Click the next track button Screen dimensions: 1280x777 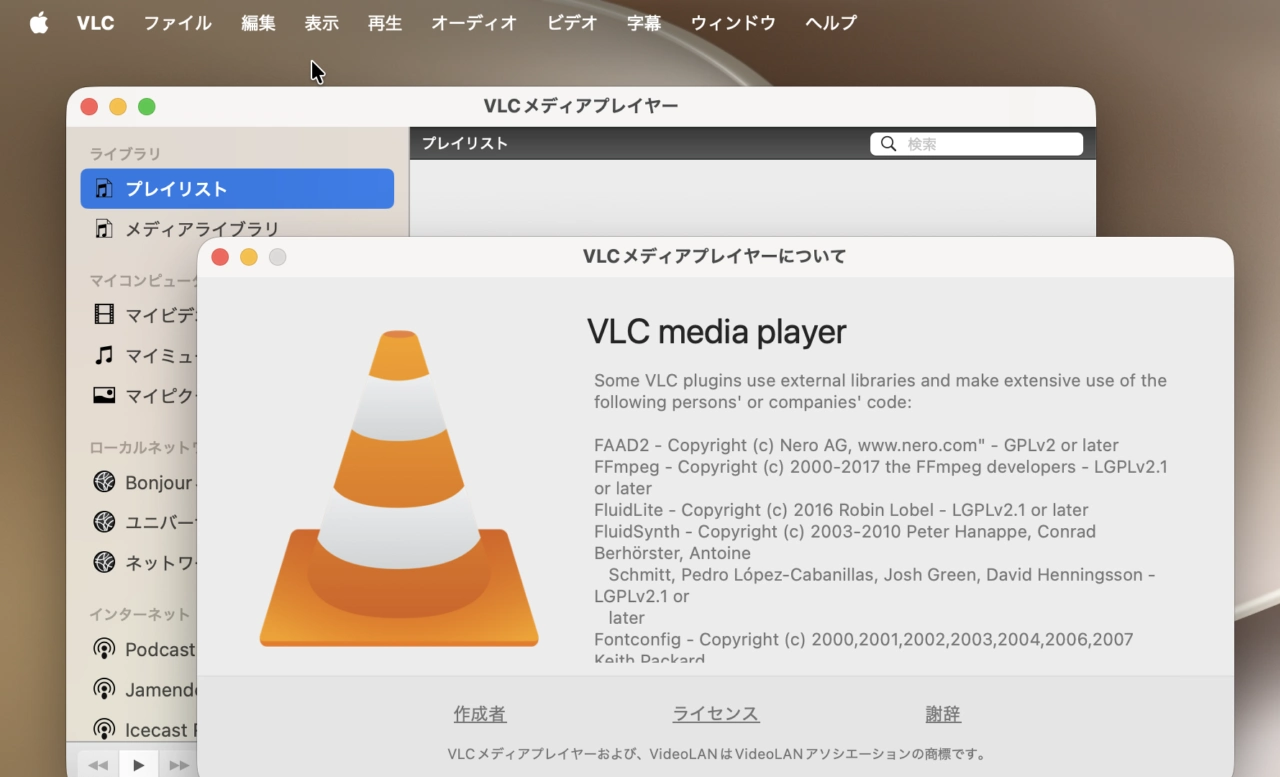pos(179,765)
